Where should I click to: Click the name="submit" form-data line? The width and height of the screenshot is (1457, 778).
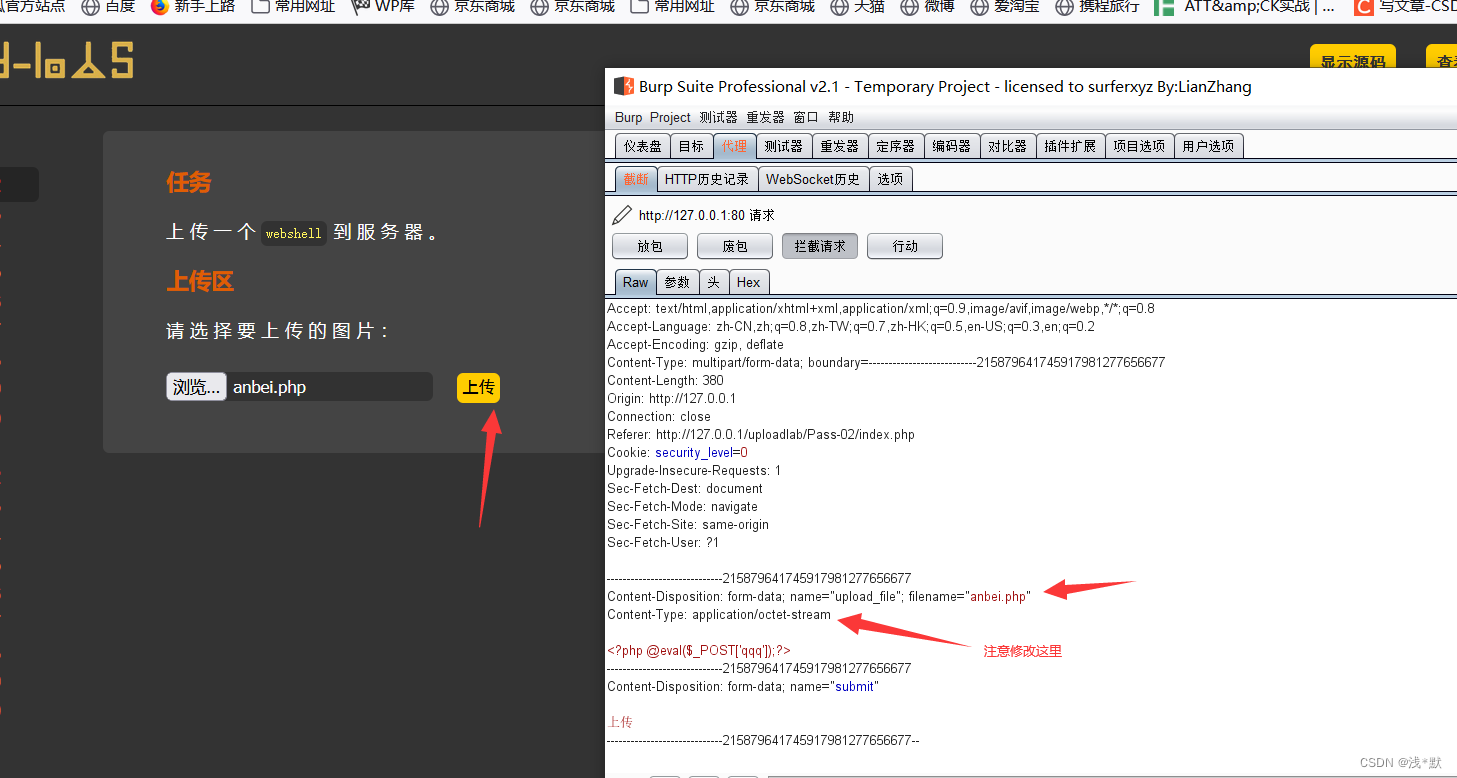[x=742, y=687]
